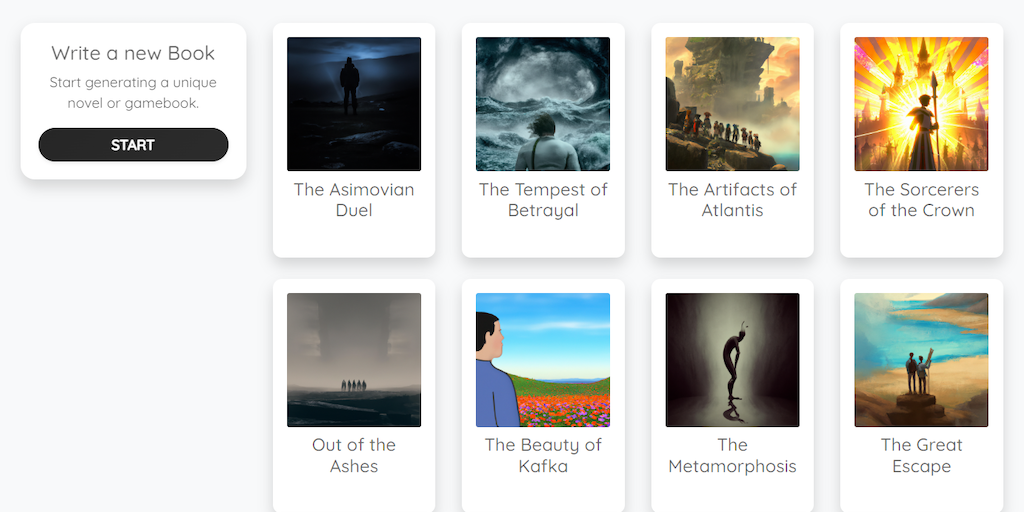1024x512 pixels.
Task: Click The Beauty of Kafka title text
Action: 543,455
